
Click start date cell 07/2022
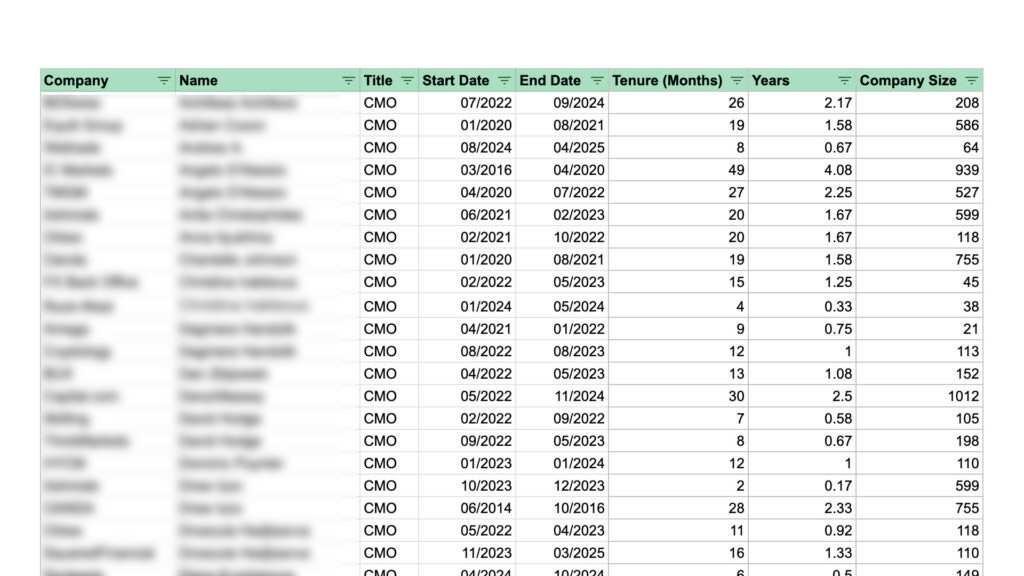467,103
